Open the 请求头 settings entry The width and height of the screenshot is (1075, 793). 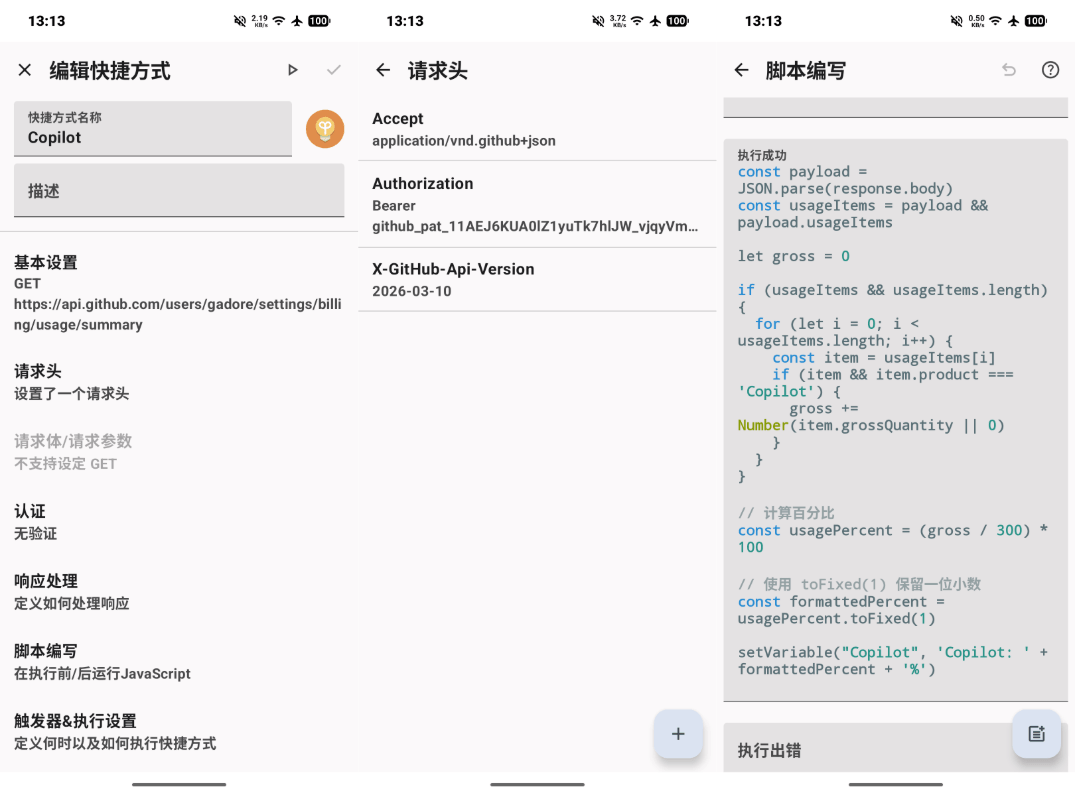(178, 382)
